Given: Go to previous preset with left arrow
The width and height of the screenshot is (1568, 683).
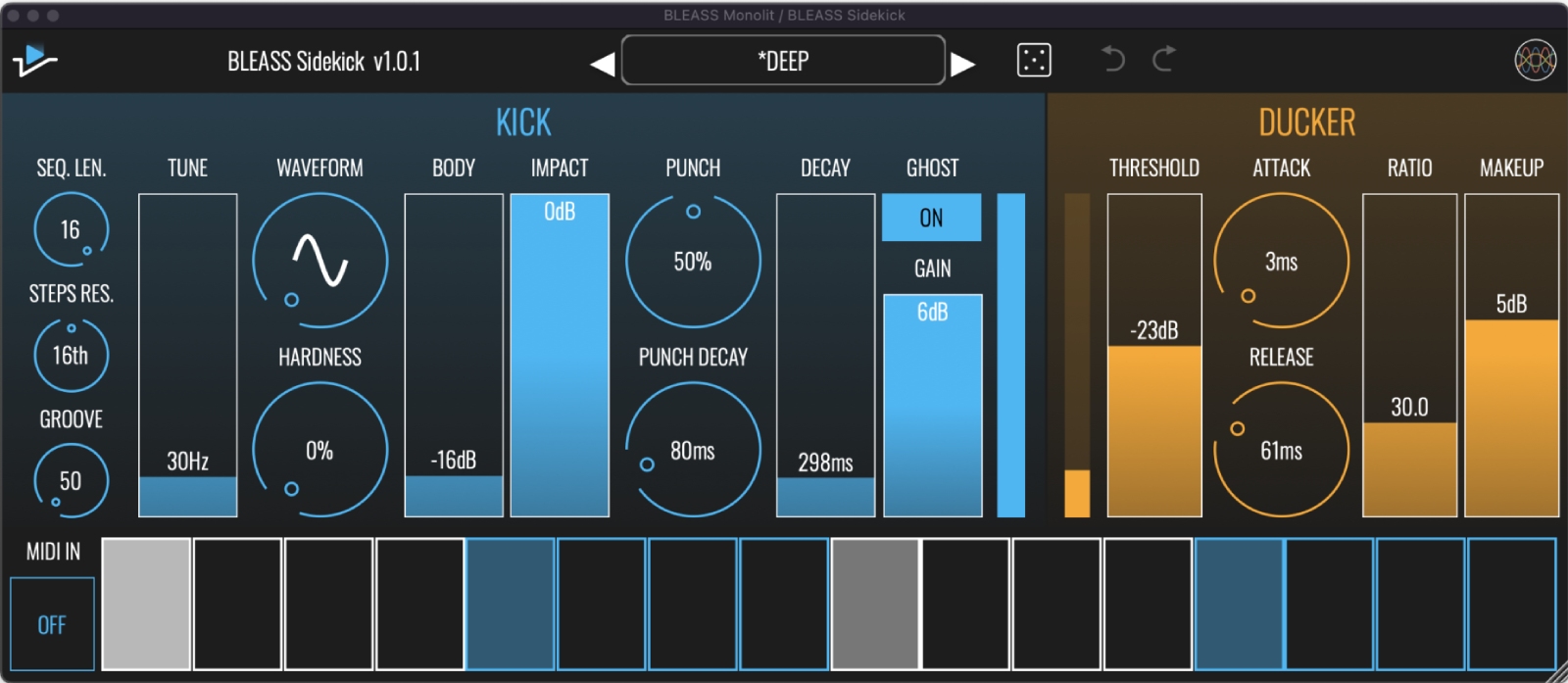Looking at the screenshot, I should 602,65.
